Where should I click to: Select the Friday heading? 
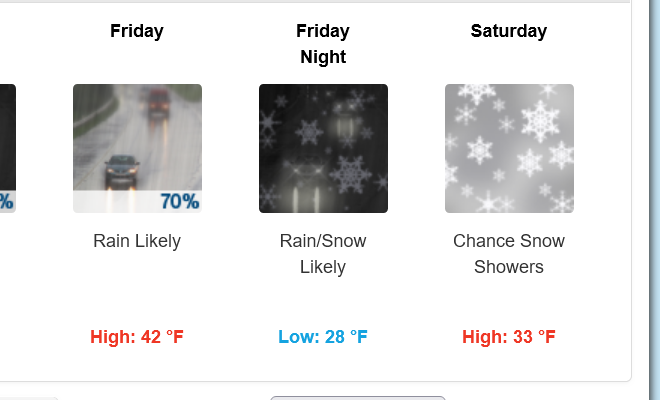137,31
